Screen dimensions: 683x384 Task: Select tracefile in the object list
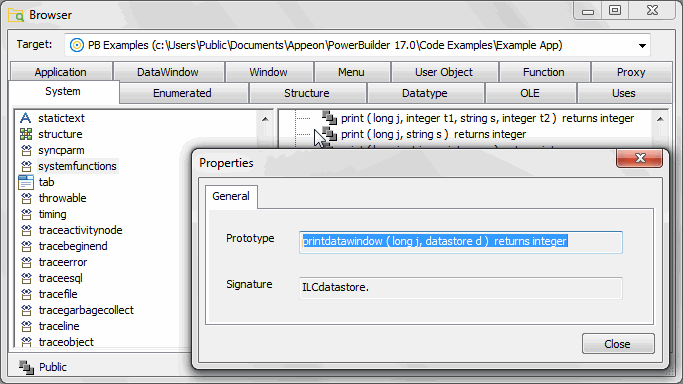click(58, 294)
